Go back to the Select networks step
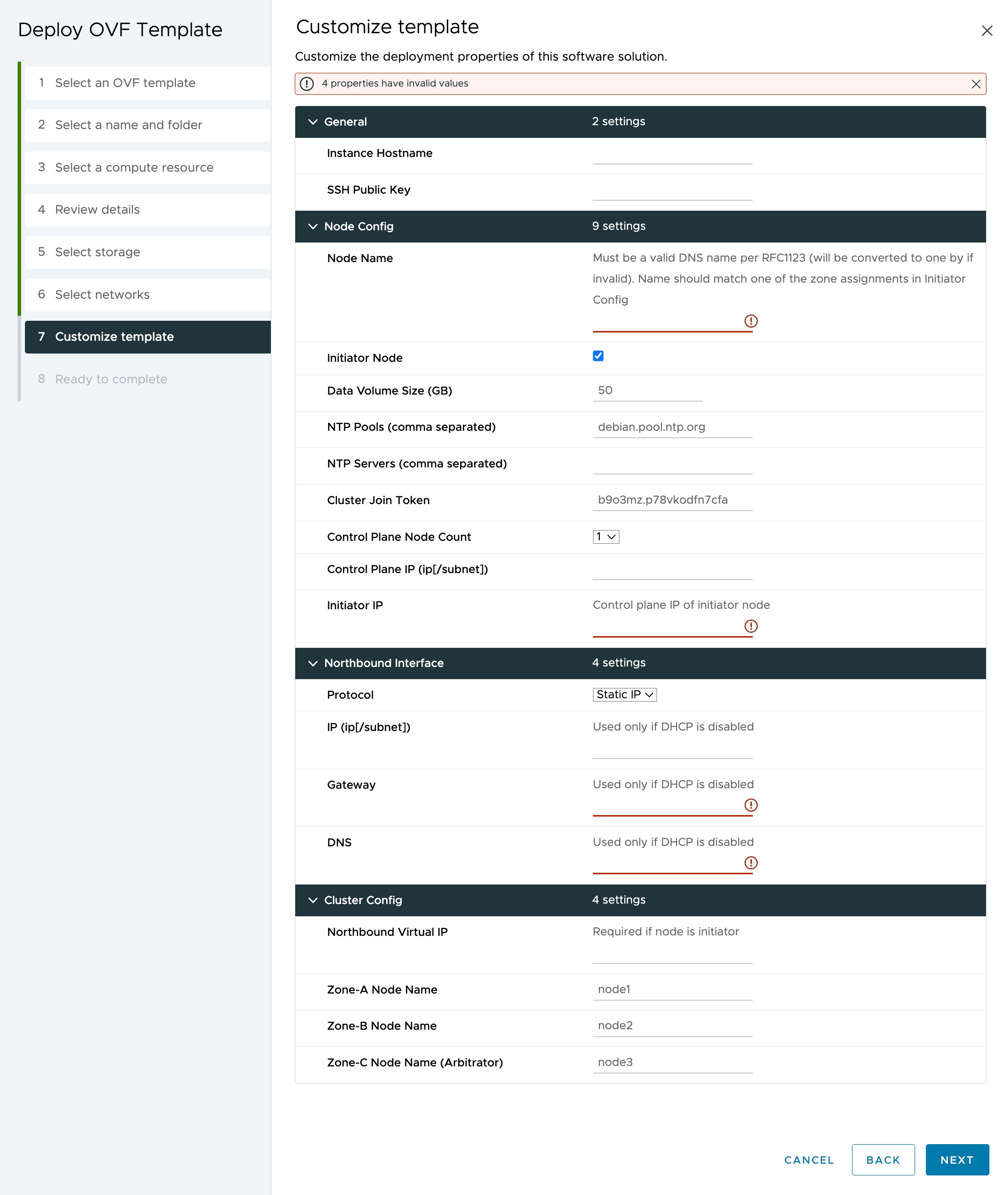 102,294
